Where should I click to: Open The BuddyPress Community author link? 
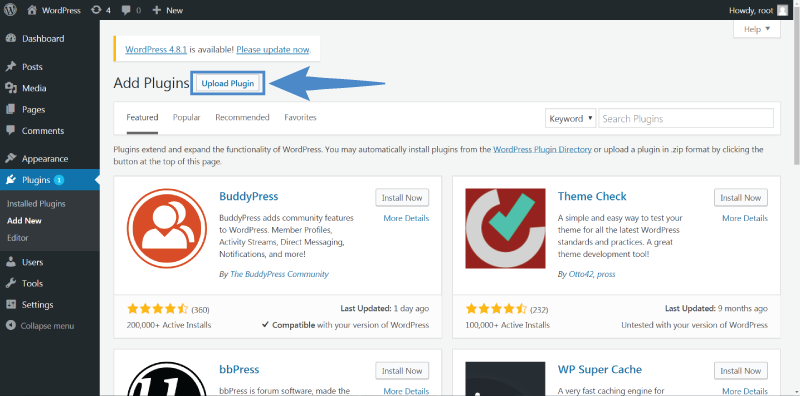point(280,274)
